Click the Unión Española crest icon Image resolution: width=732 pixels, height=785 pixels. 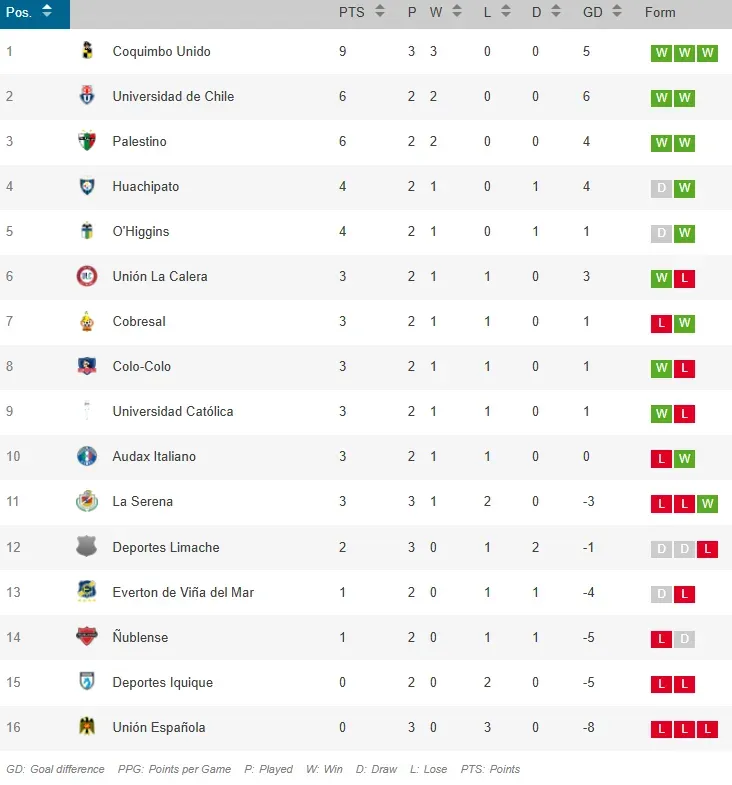coord(87,727)
